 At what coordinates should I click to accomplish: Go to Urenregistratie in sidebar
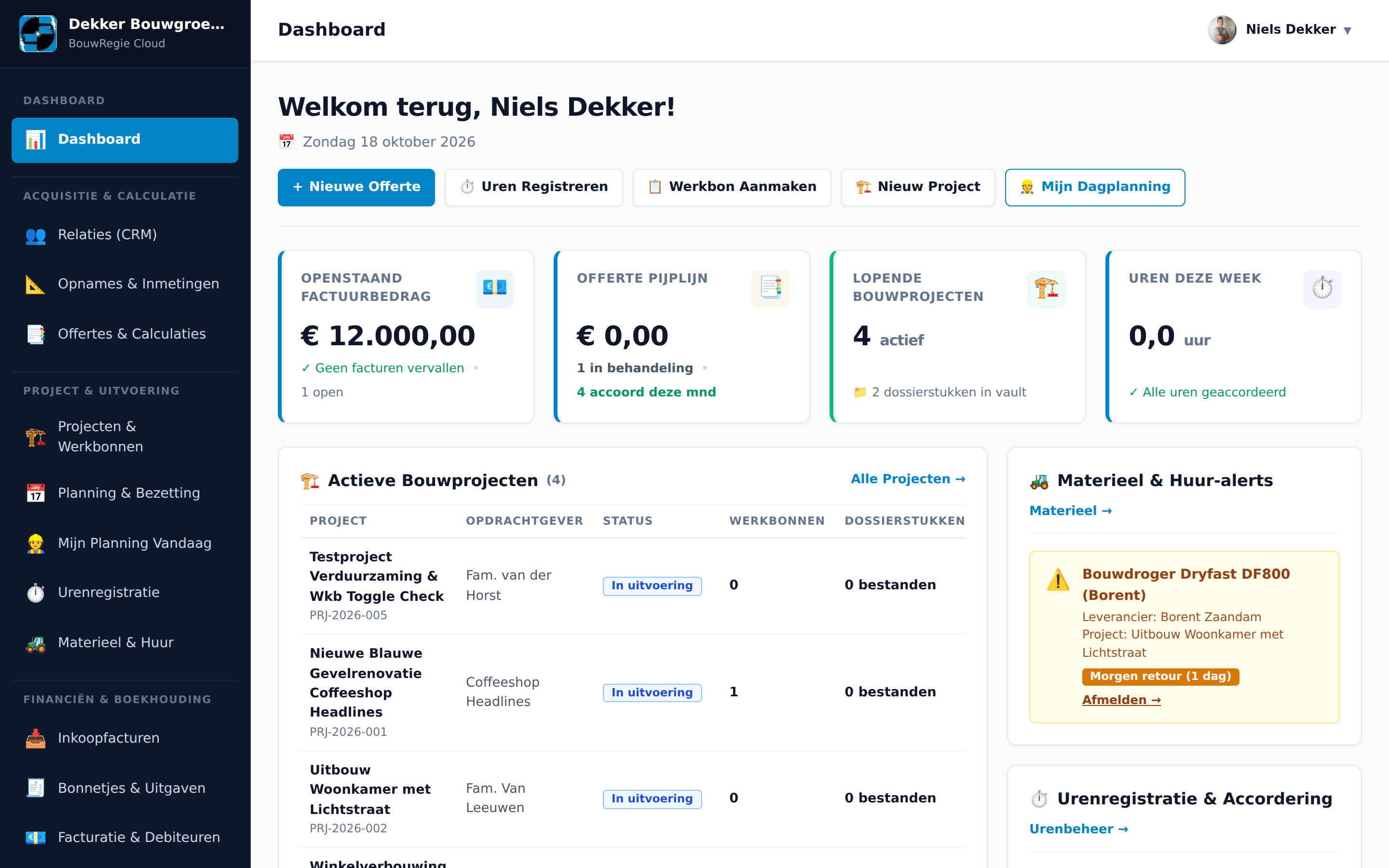tap(124, 593)
